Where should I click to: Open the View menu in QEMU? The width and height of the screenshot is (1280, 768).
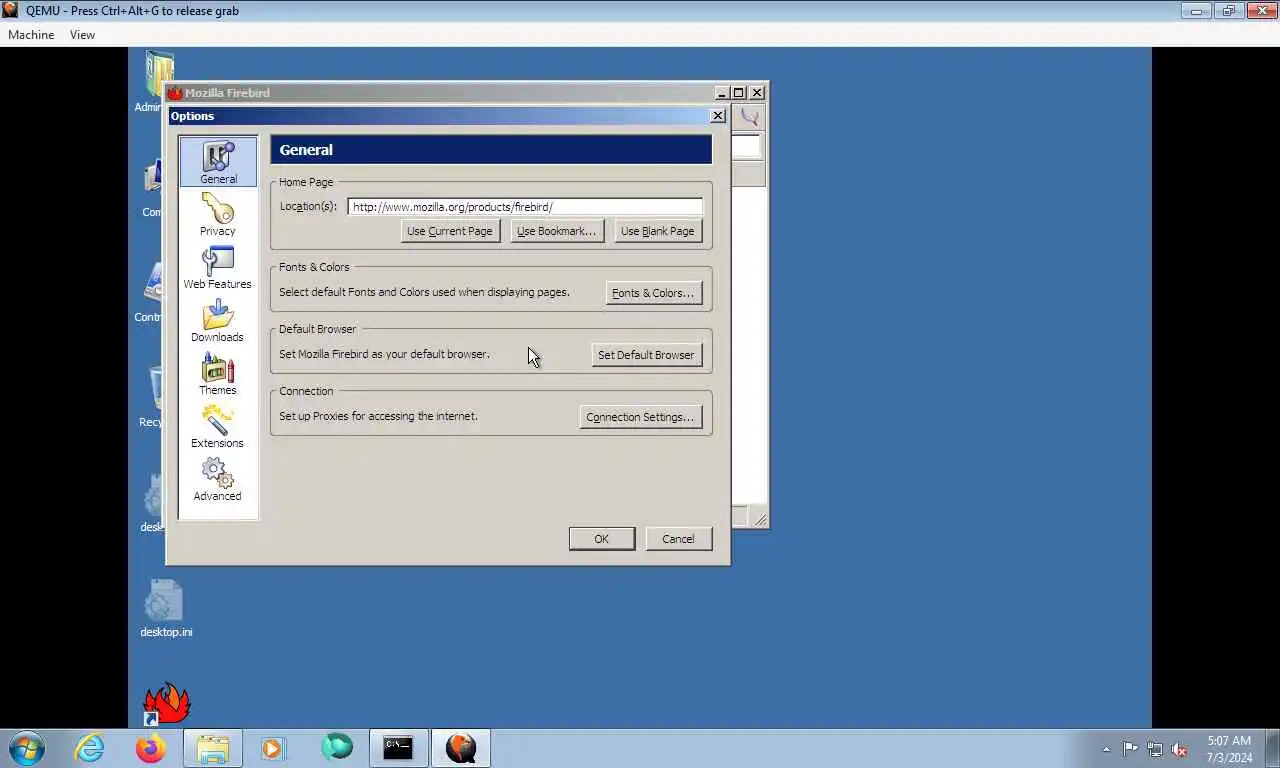tap(82, 34)
